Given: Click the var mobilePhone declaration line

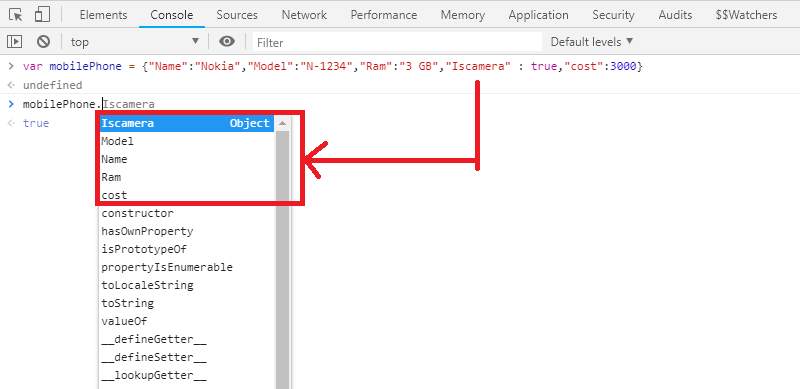Looking at the screenshot, I should (333, 66).
